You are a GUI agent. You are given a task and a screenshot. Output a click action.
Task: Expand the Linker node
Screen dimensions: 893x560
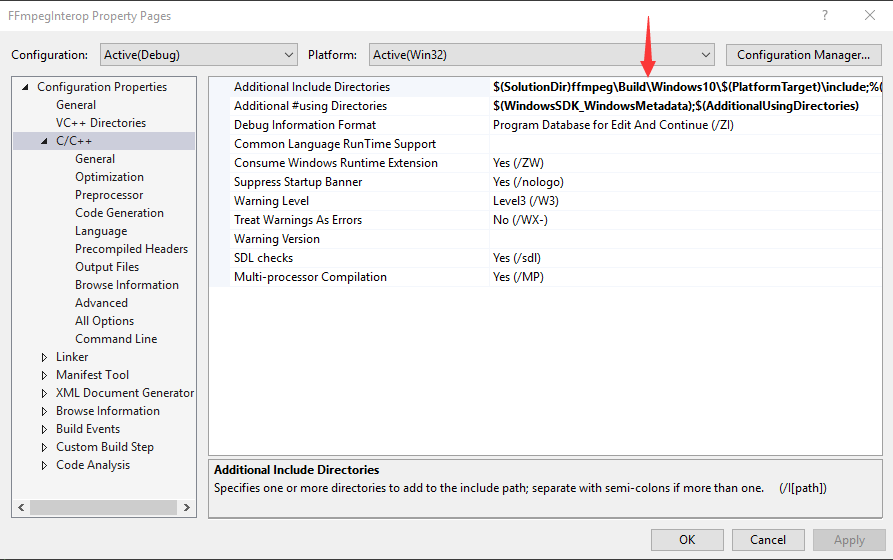(x=44, y=357)
